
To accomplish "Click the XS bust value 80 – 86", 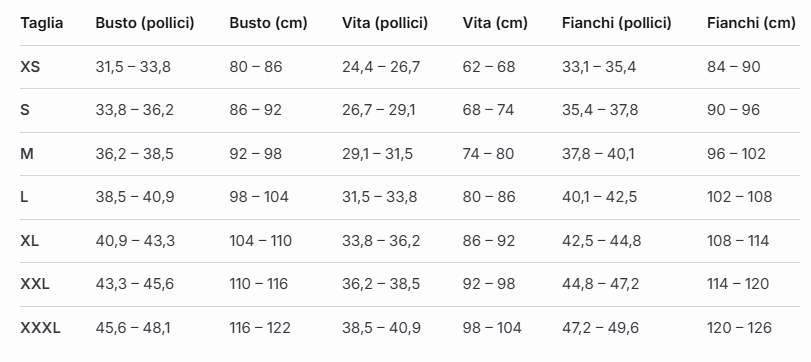I will click(256, 67).
